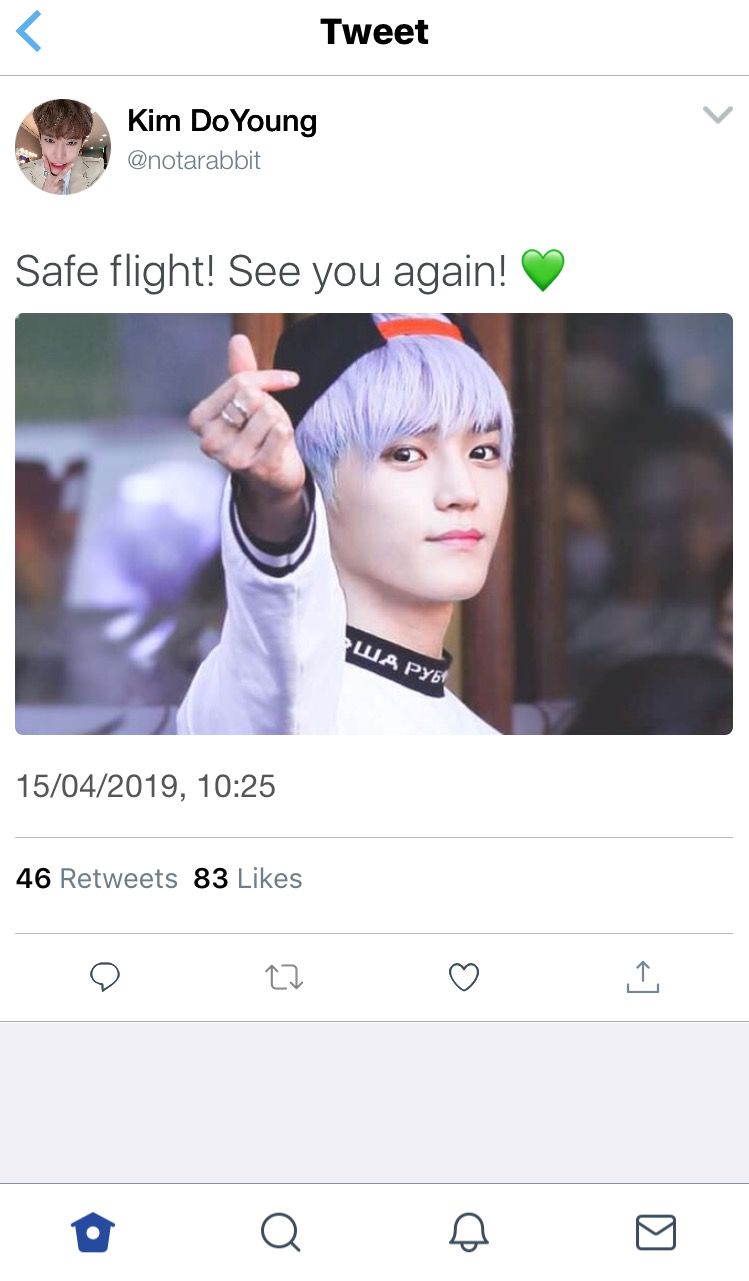Open the Messages envelope tab
The image size is (749, 1281).
click(x=656, y=1232)
